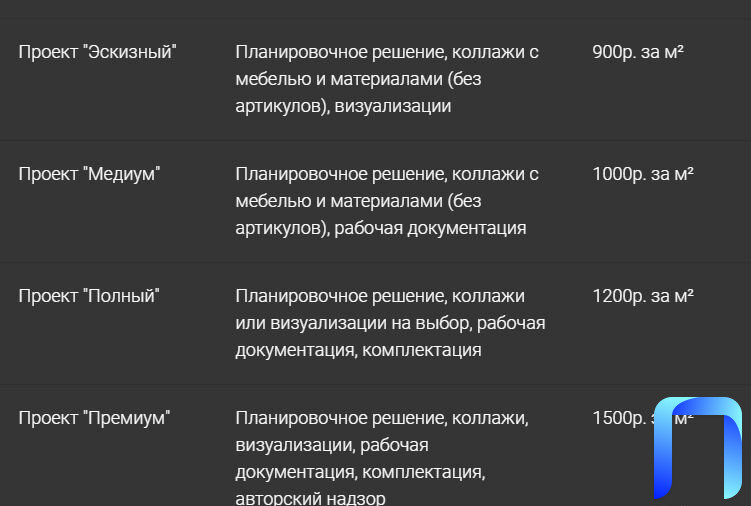Click first line of Медиум description
Screen dimensions: 751x506
tap(387, 174)
